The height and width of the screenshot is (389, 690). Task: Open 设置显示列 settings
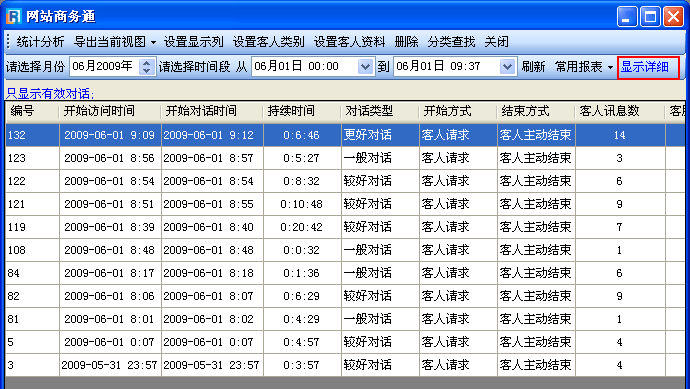[194, 42]
